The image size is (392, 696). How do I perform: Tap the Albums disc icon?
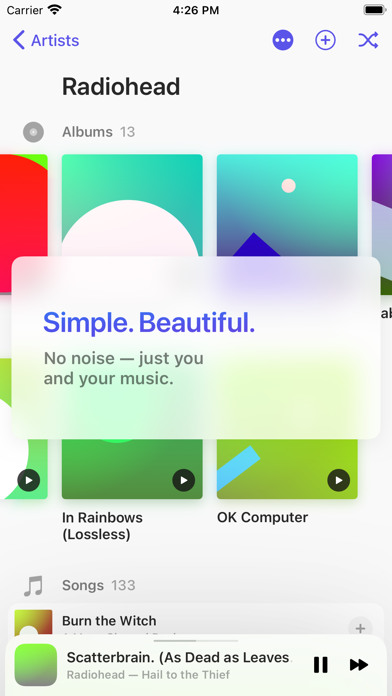click(33, 132)
